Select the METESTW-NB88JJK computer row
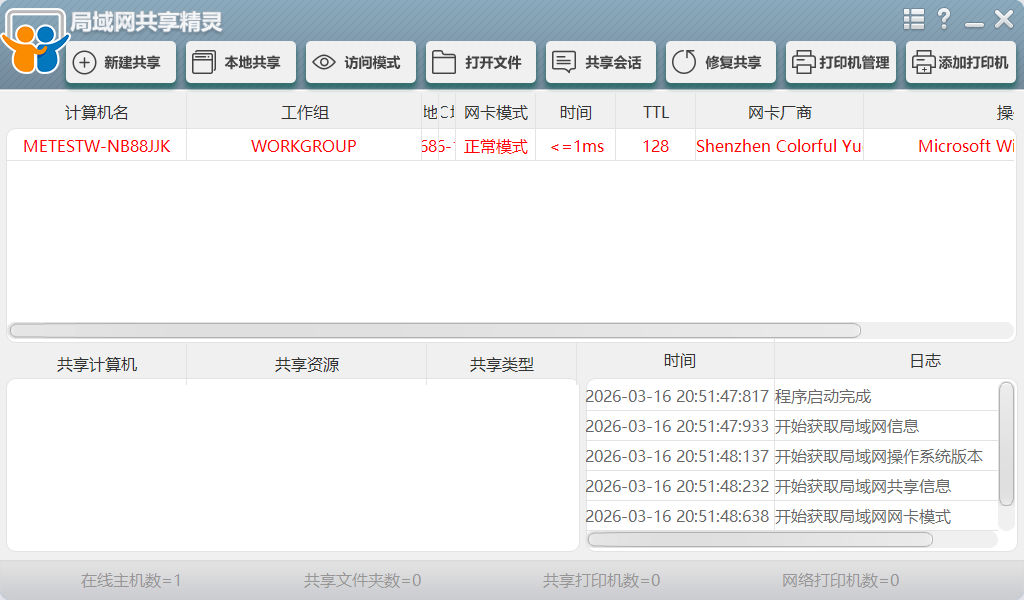Viewport: 1024px width, 600px height. (96, 145)
